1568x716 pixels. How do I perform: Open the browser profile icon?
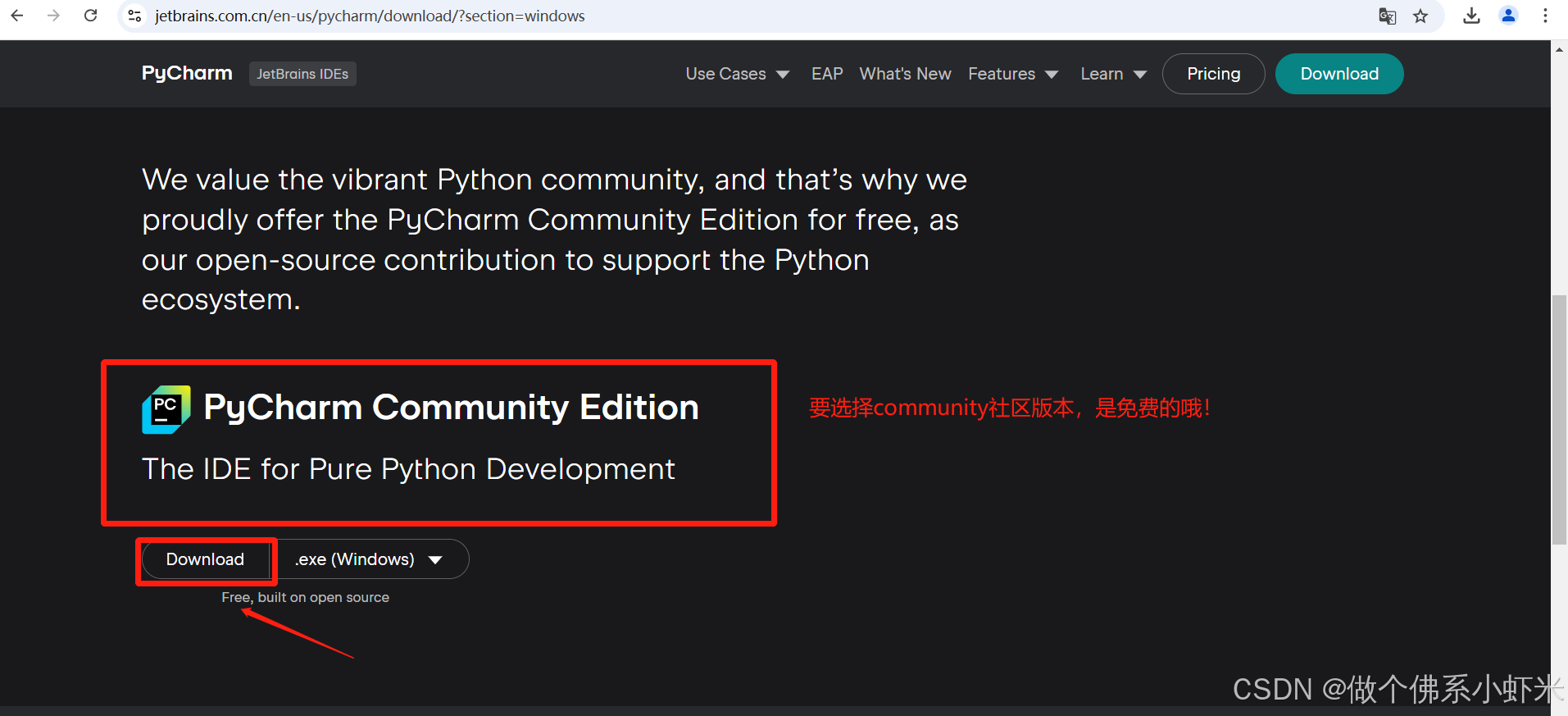[1508, 16]
